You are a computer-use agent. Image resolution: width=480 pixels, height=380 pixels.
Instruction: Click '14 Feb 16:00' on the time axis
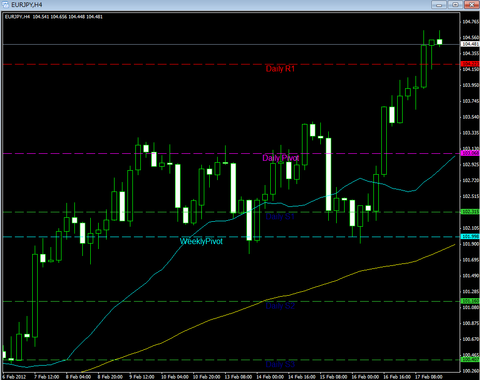point(302,377)
